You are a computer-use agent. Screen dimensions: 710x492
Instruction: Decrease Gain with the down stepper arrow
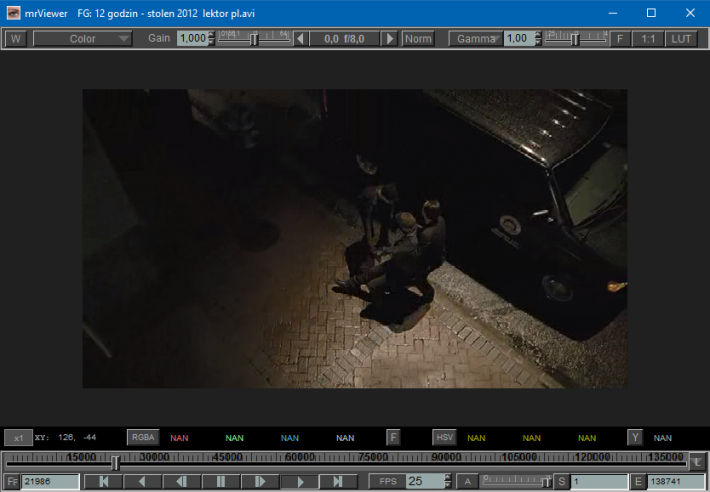point(211,42)
